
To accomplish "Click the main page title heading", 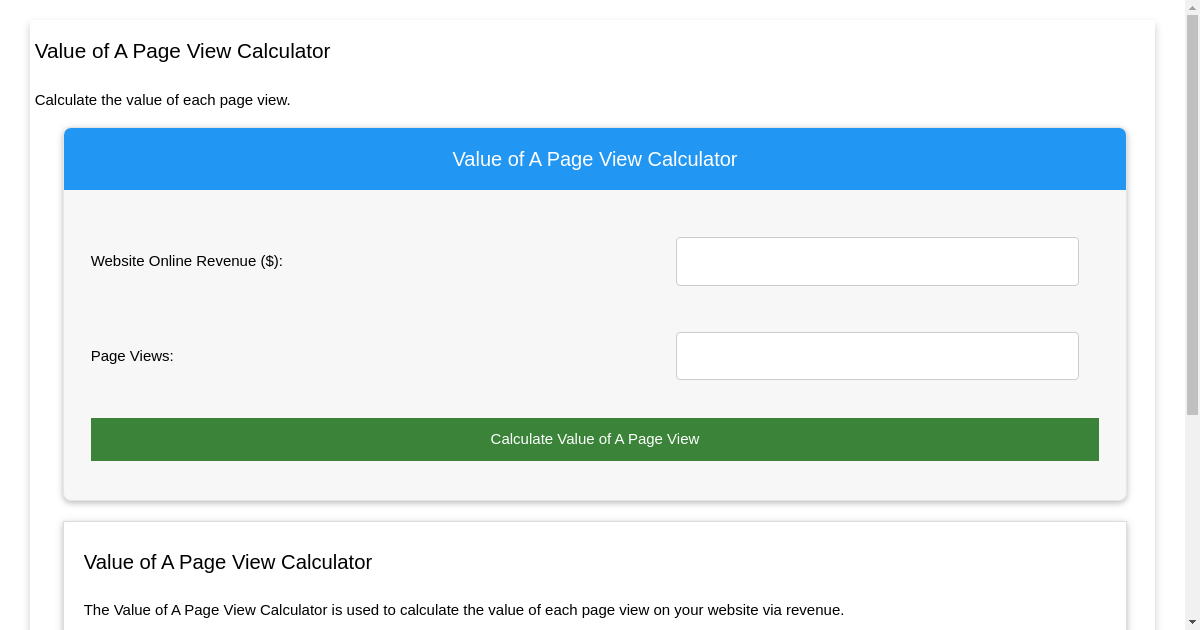I will coord(182,51).
